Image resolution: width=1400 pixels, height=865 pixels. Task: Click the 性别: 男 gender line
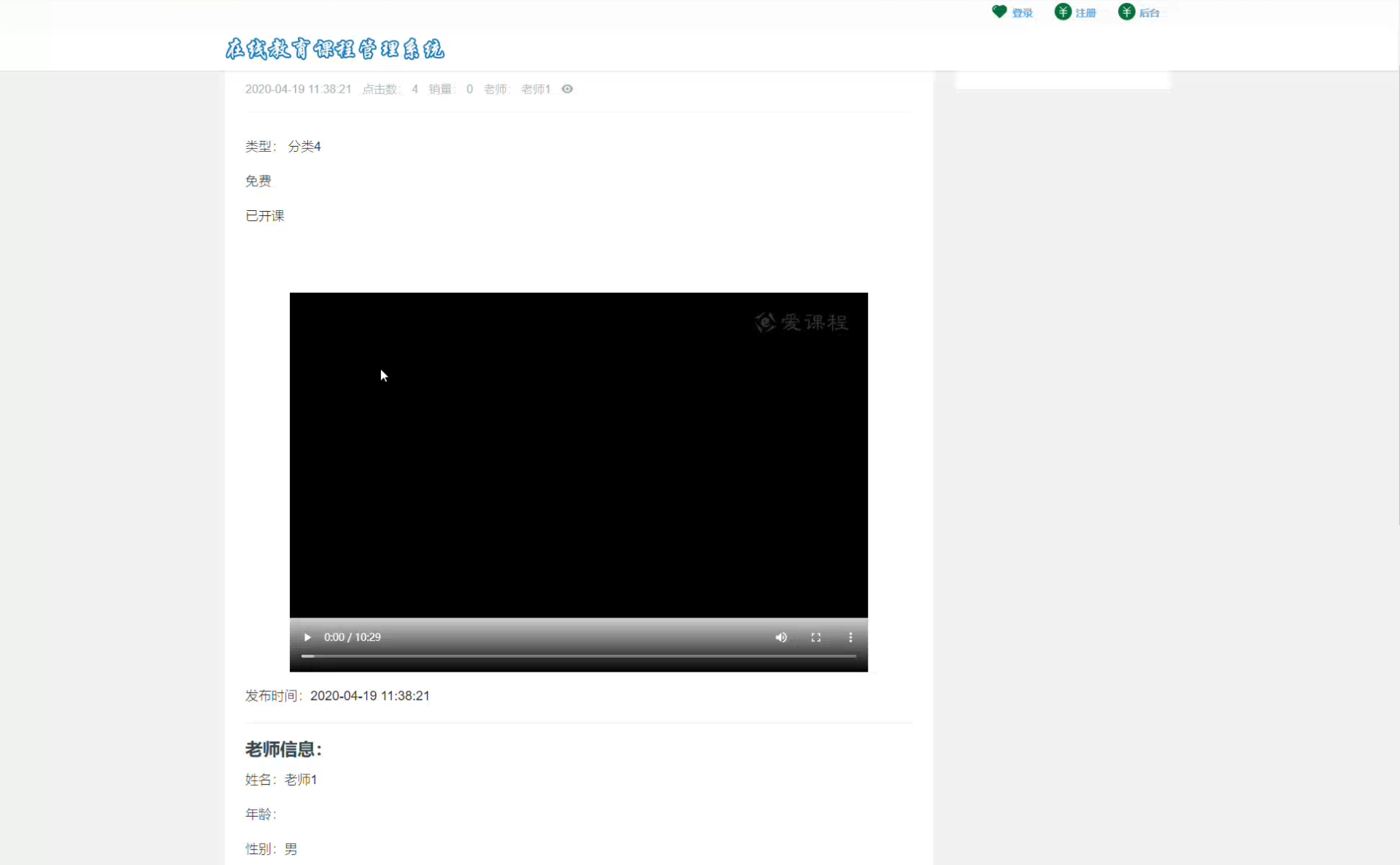(272, 849)
